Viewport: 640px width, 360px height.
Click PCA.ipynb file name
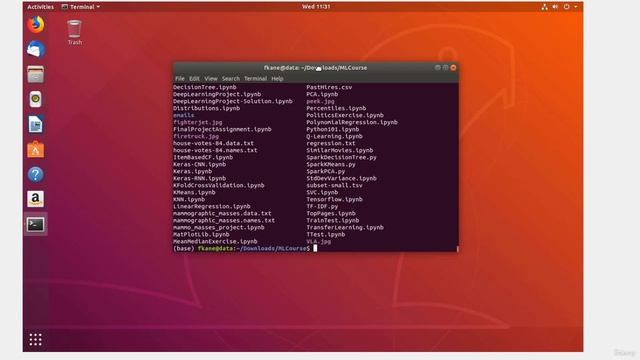coord(322,94)
